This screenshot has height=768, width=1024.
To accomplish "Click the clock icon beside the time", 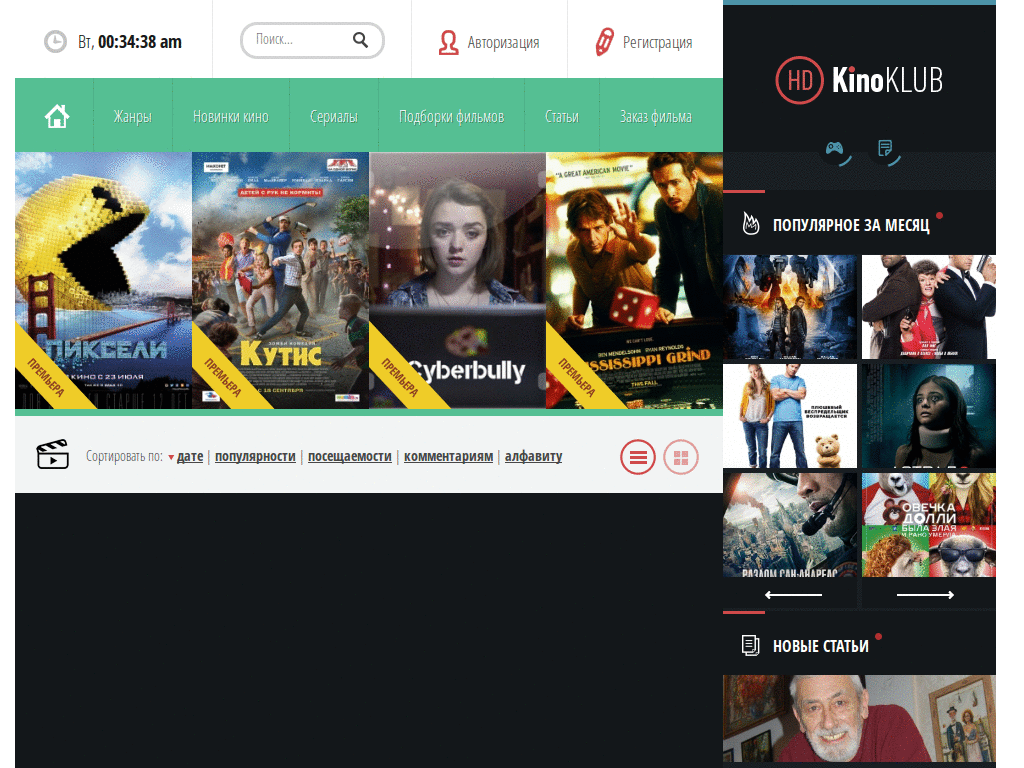I will coord(56,42).
